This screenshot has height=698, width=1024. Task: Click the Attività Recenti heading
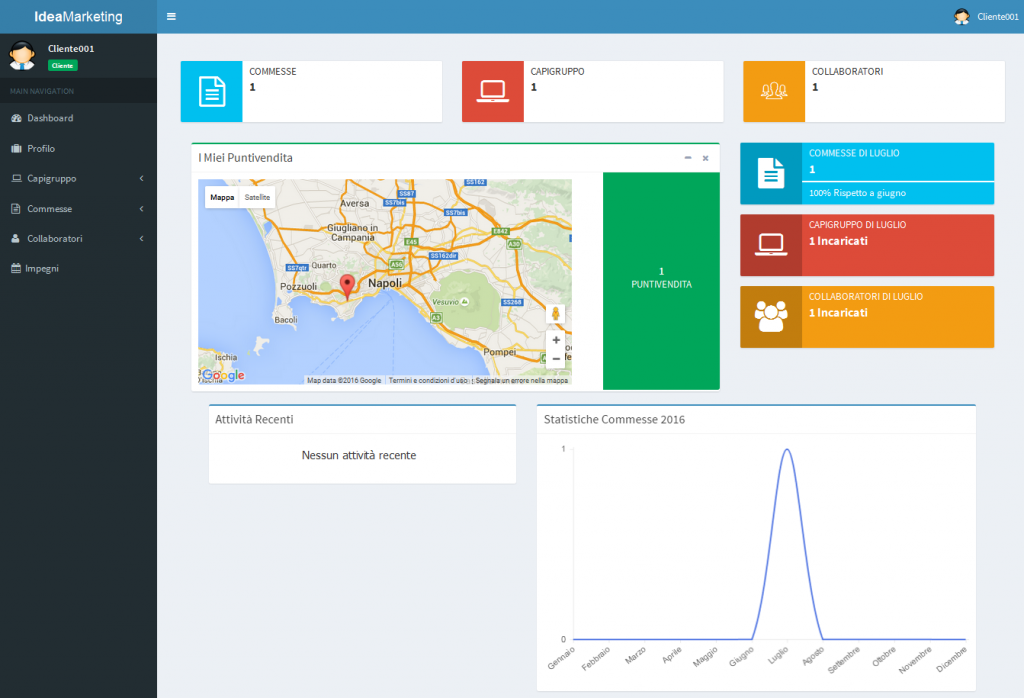(254, 419)
